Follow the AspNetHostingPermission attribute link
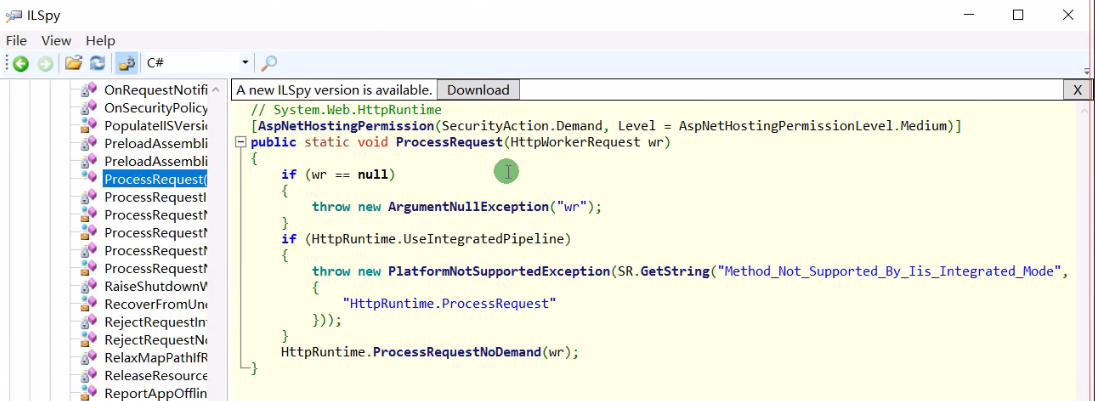 346,126
